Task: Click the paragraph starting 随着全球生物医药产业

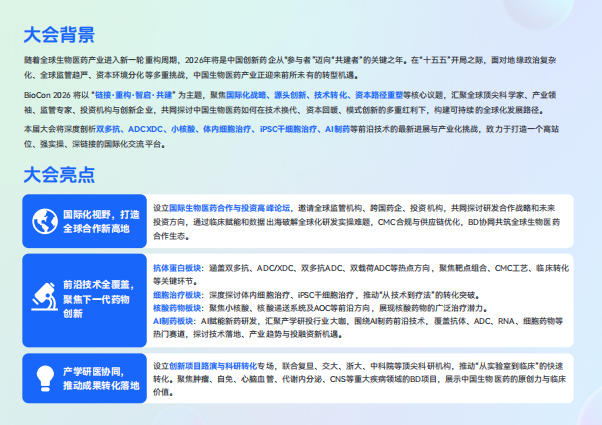Action: pyautogui.click(x=290, y=68)
